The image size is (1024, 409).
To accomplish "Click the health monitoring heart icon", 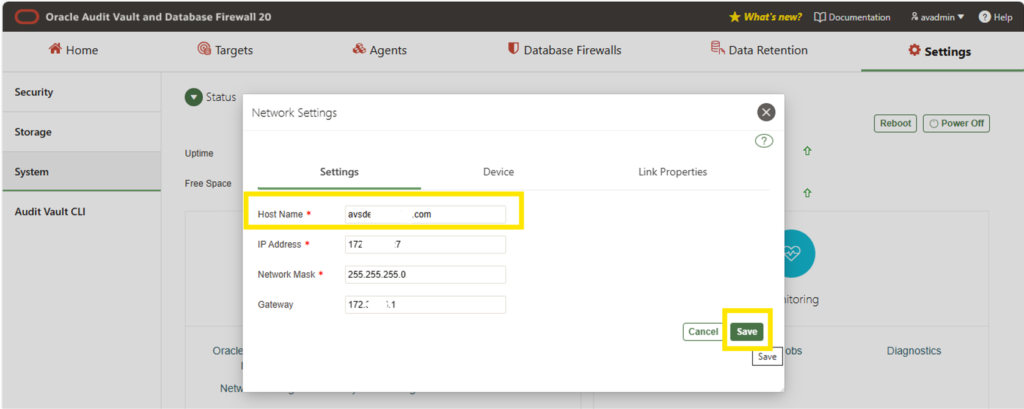I will (x=791, y=254).
